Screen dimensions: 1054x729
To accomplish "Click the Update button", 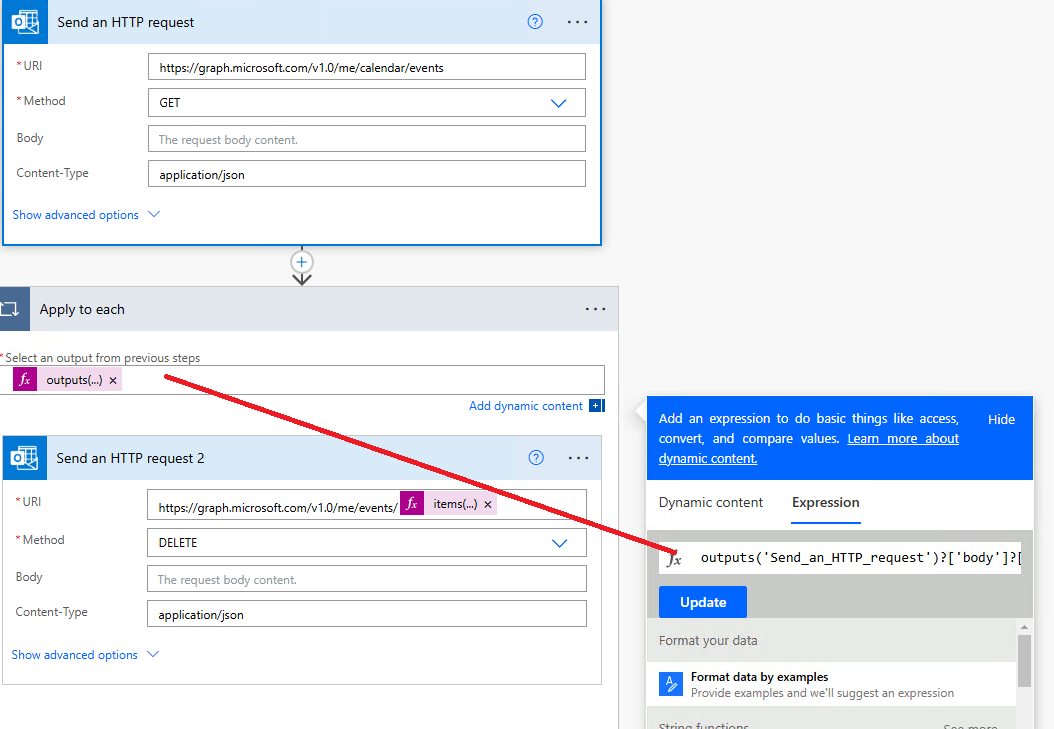I will (702, 601).
